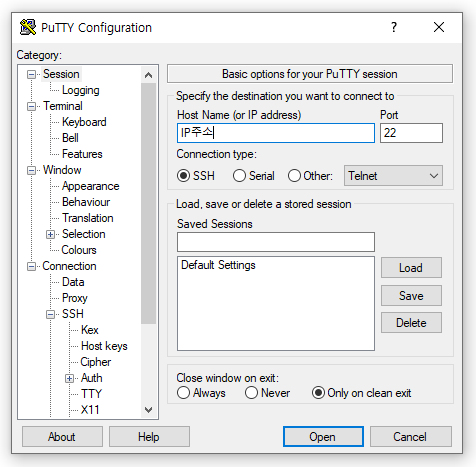Collapse the Session tree node
476x467 pixels.
tap(31, 74)
